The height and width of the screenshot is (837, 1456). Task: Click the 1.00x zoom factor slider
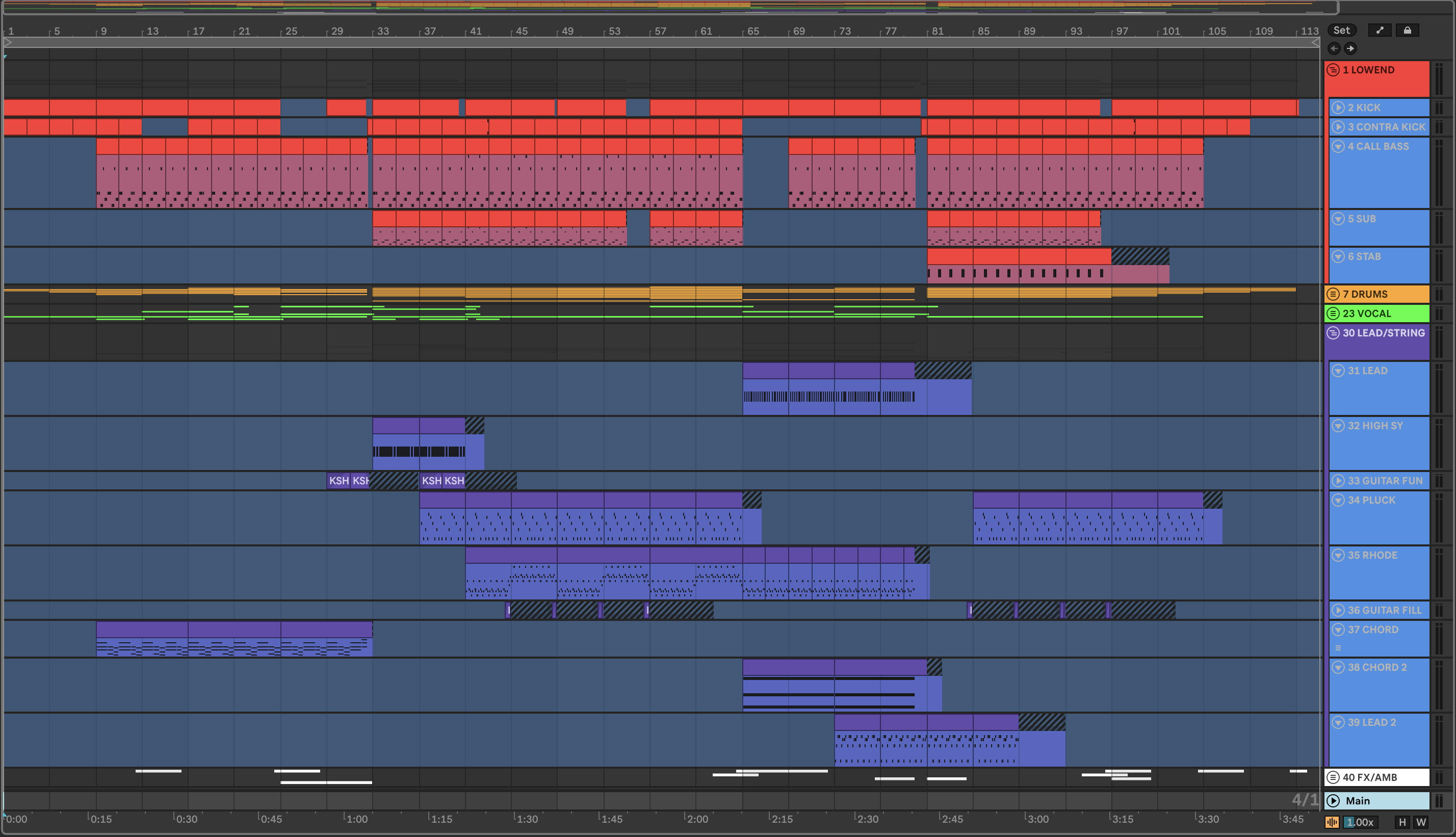1360,823
